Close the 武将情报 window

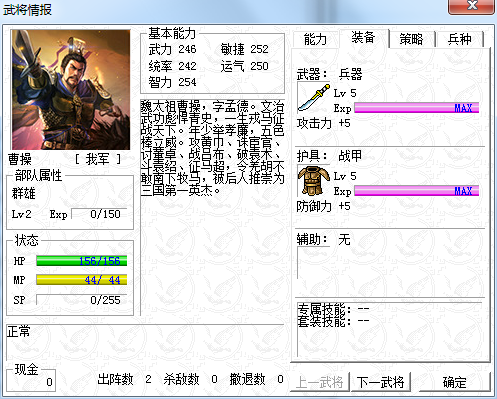tap(471, 6)
